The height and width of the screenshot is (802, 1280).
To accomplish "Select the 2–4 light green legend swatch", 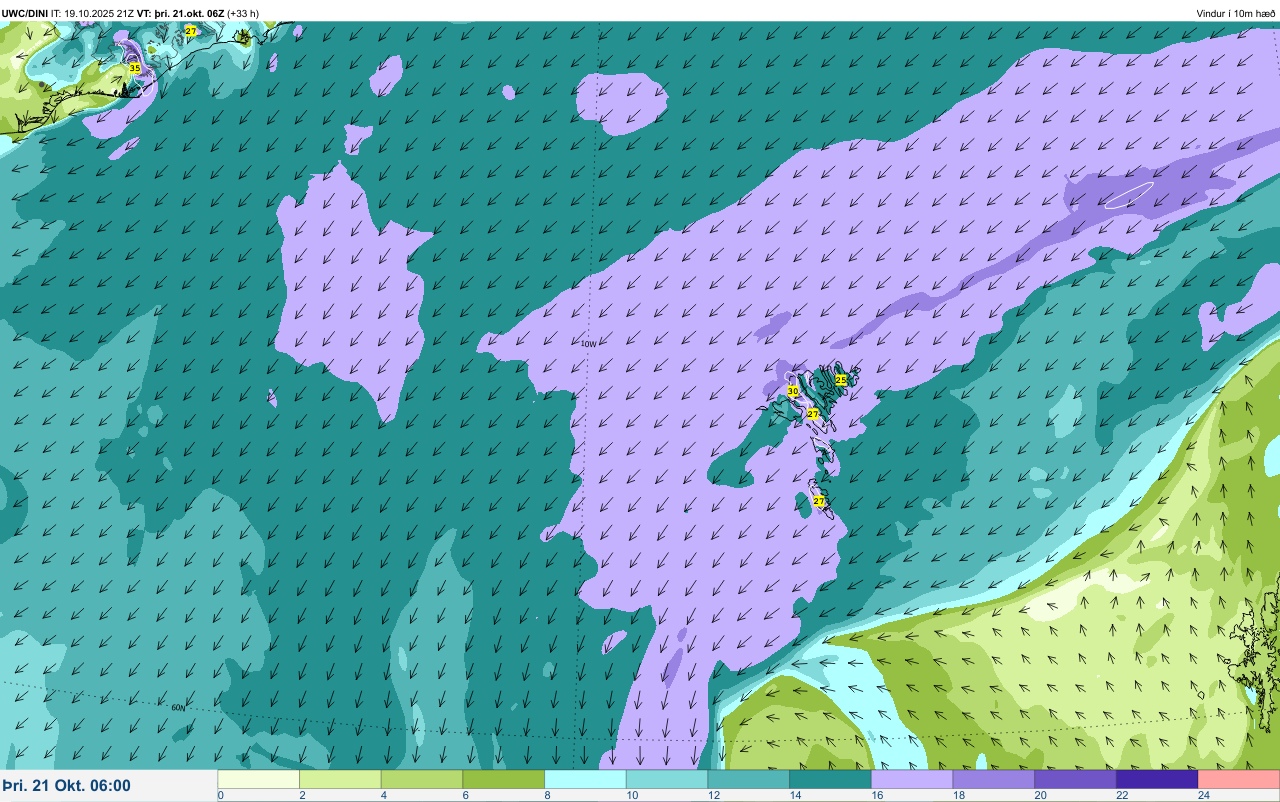I will tap(340, 779).
